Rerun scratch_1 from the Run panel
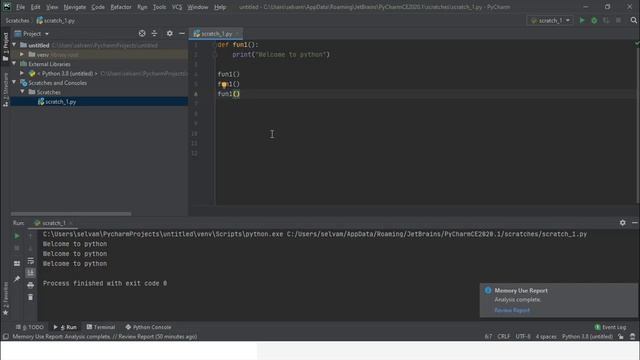This screenshot has width=640, height=360. pyautogui.click(x=17, y=236)
